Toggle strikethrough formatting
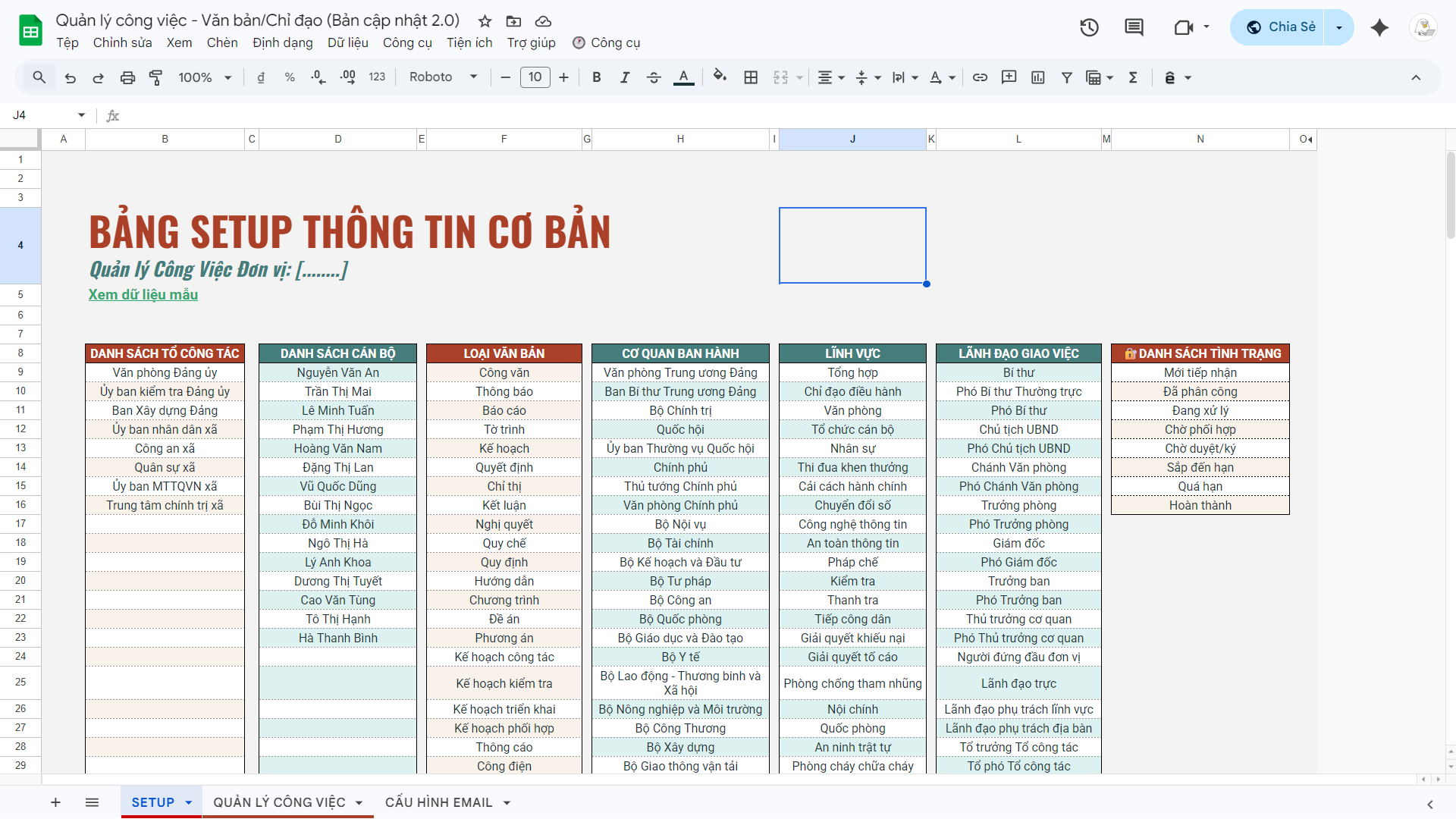This screenshot has height=819, width=1456. [654, 77]
